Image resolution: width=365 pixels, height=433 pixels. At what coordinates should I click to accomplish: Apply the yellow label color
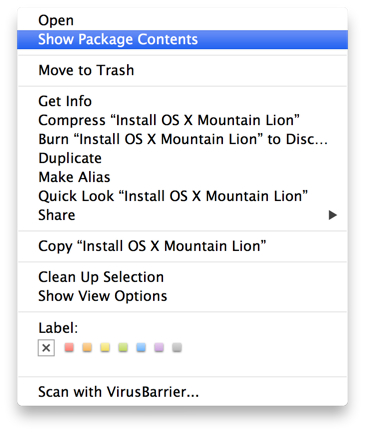[x=105, y=347]
